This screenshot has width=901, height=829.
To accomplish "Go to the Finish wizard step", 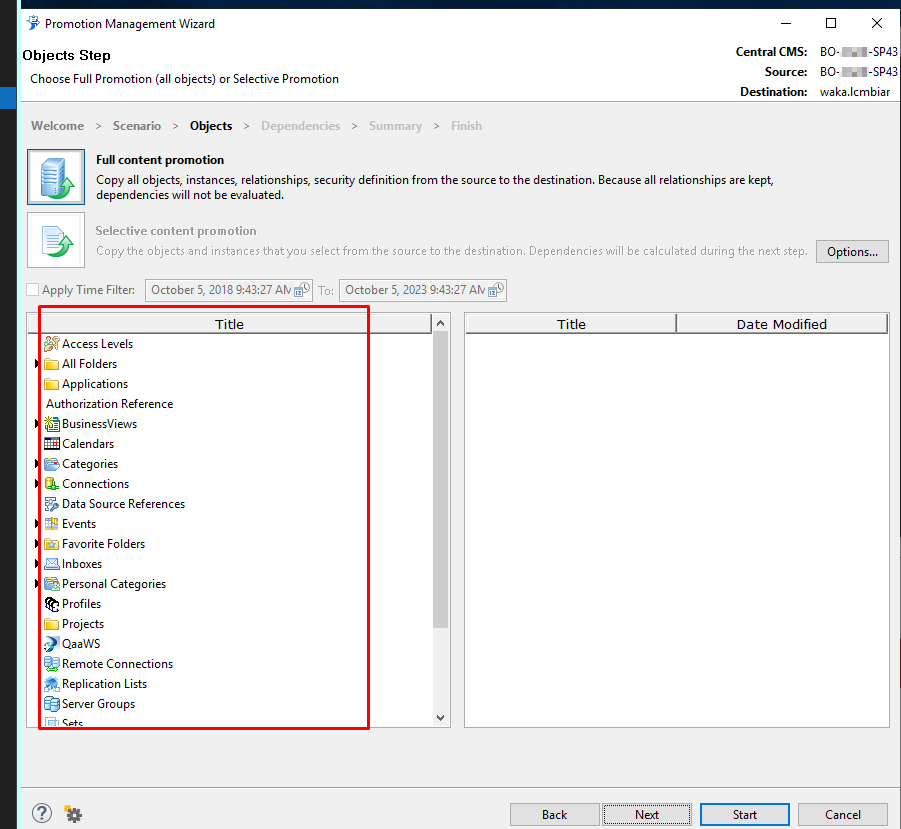I will coord(467,126).
